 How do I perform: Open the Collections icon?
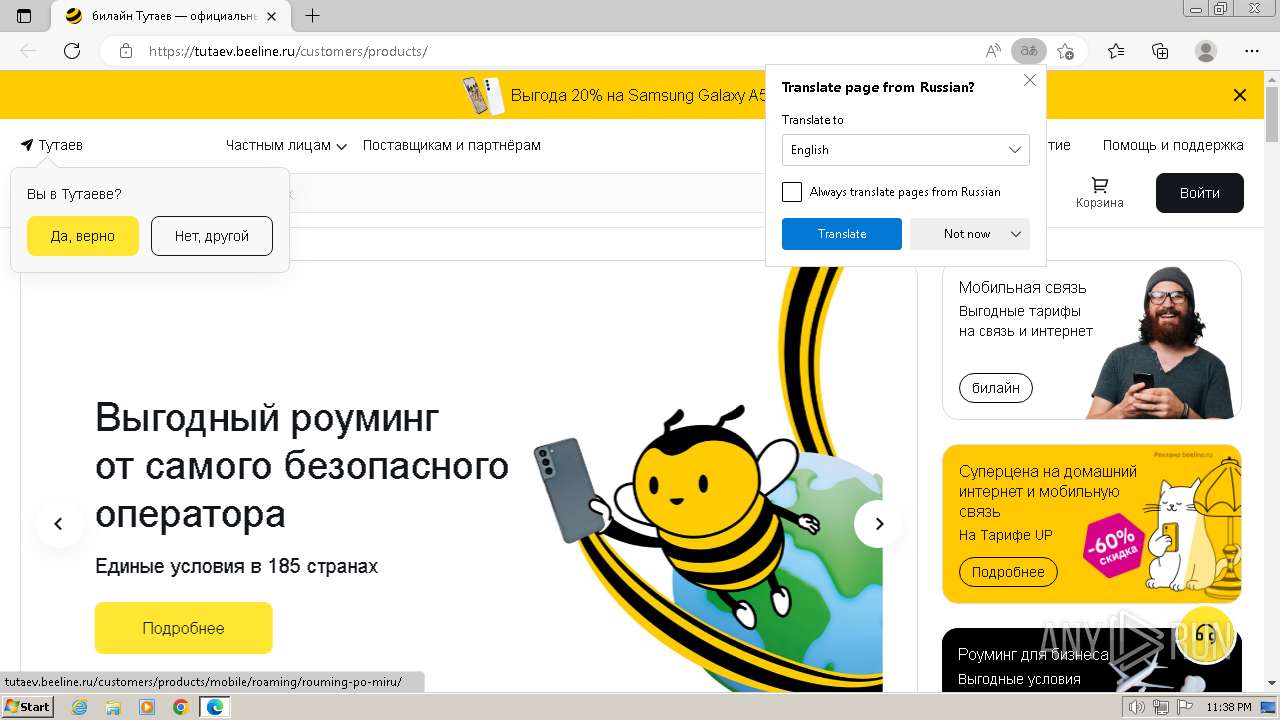[1160, 51]
